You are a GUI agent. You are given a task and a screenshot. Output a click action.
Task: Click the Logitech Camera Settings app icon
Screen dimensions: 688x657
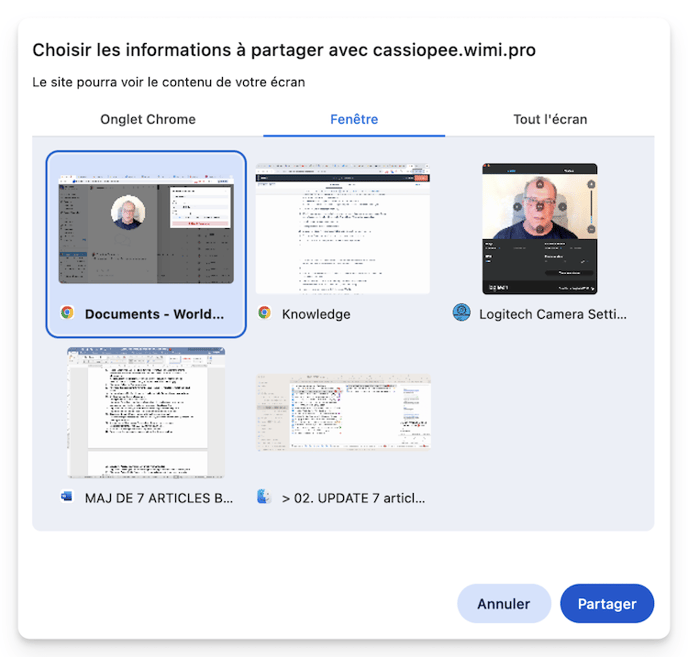(461, 313)
